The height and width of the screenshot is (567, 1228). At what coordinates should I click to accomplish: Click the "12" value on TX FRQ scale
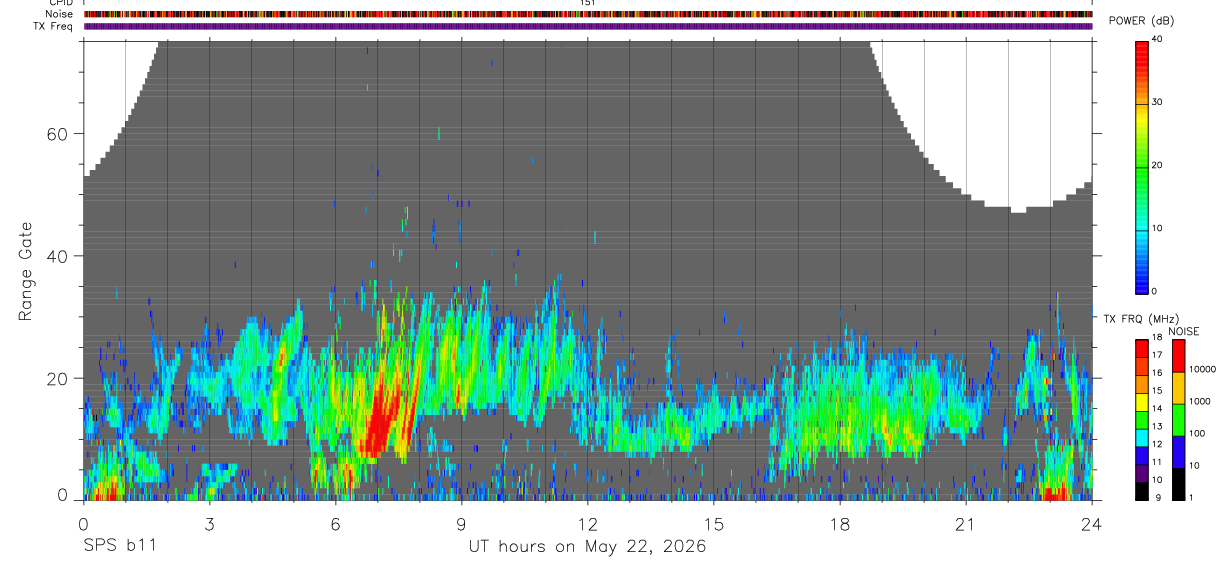click(x=1156, y=444)
